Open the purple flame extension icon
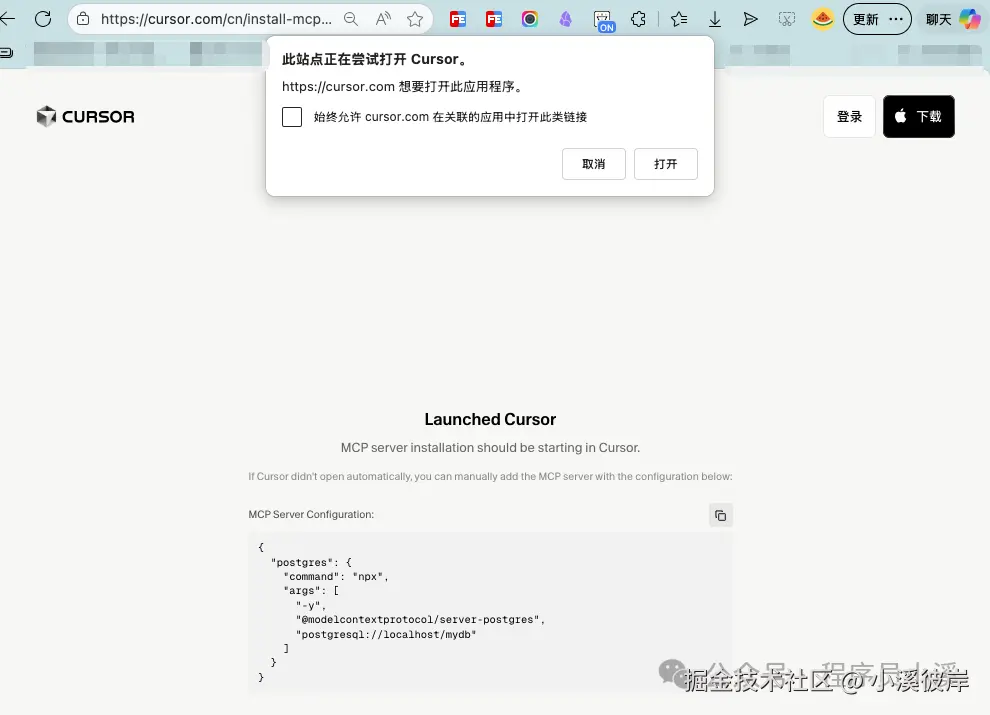This screenshot has height=715, width=990. coord(566,20)
